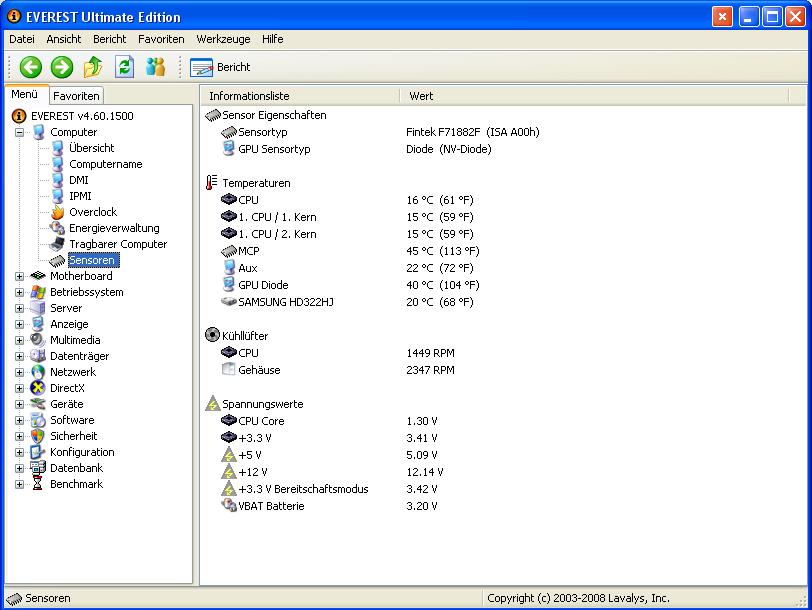
Task: Open the Bericht report toolbar button
Action: click(220, 67)
